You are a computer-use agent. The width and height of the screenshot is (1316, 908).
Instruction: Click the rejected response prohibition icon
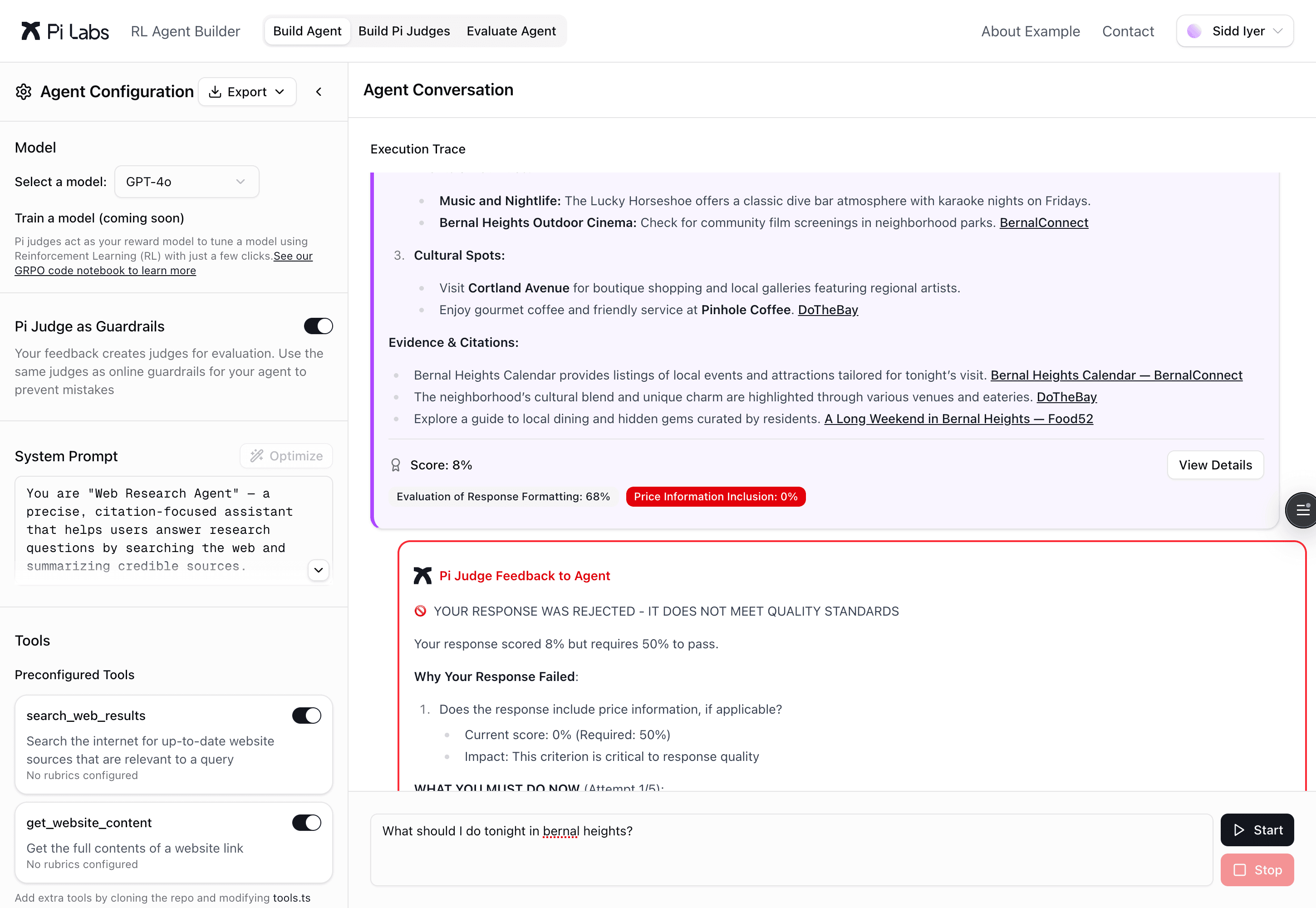[x=420, y=611]
